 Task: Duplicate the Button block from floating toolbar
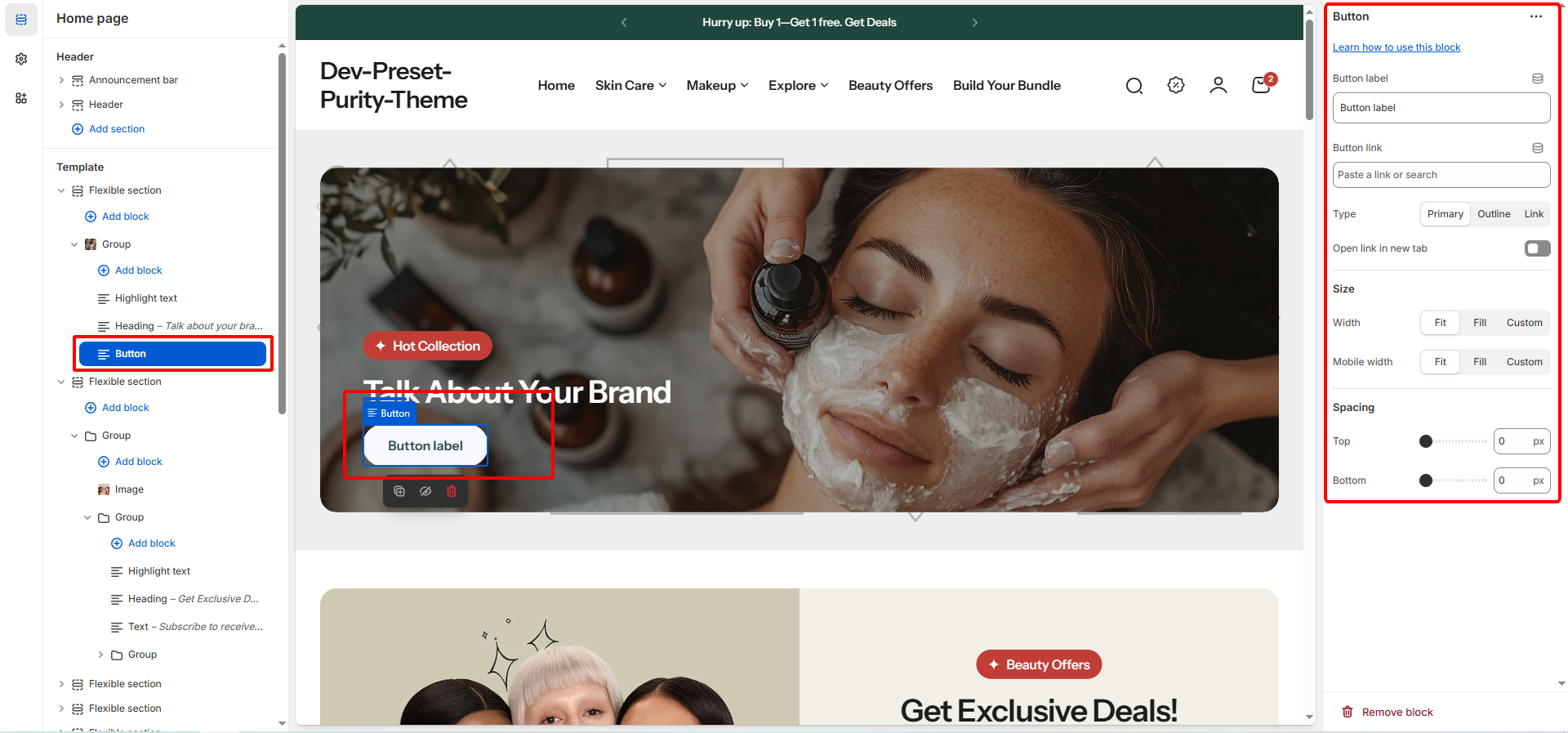(399, 491)
